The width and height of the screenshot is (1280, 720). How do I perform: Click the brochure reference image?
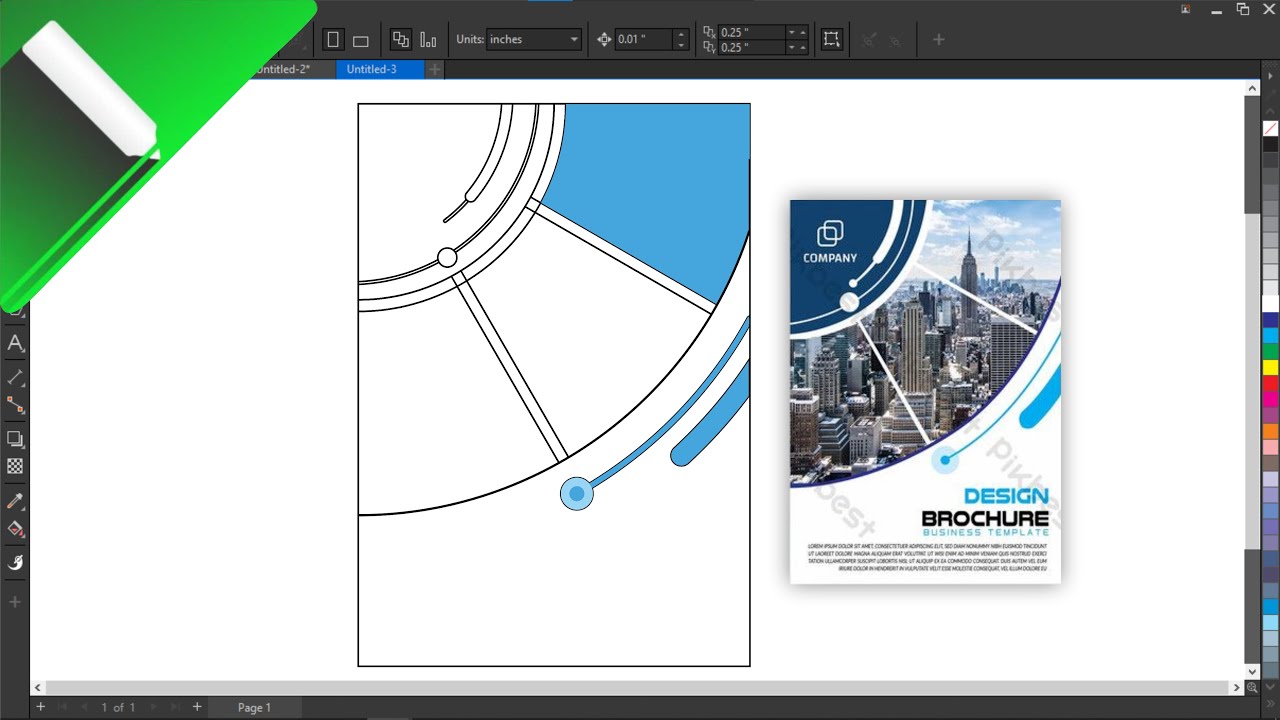[925, 391]
